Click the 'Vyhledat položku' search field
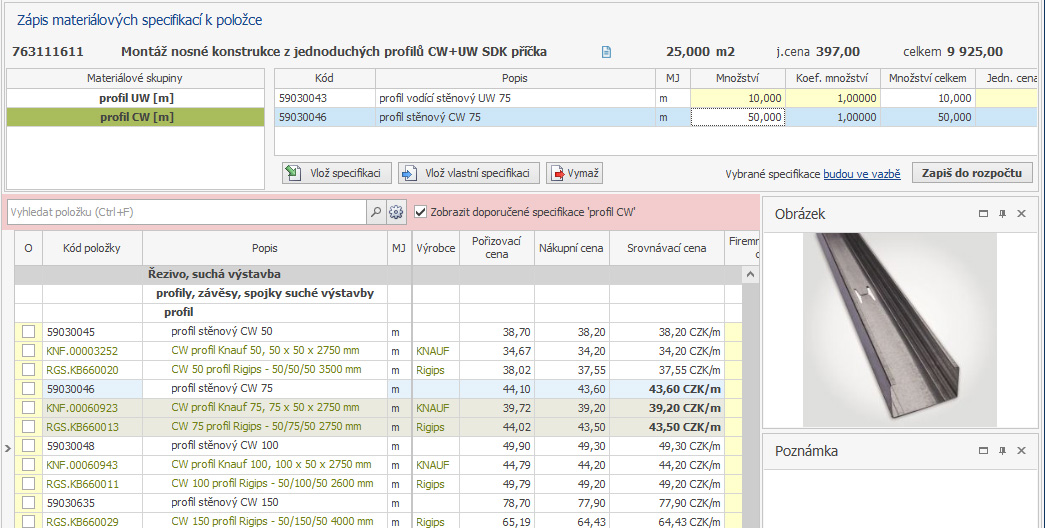 [185, 212]
